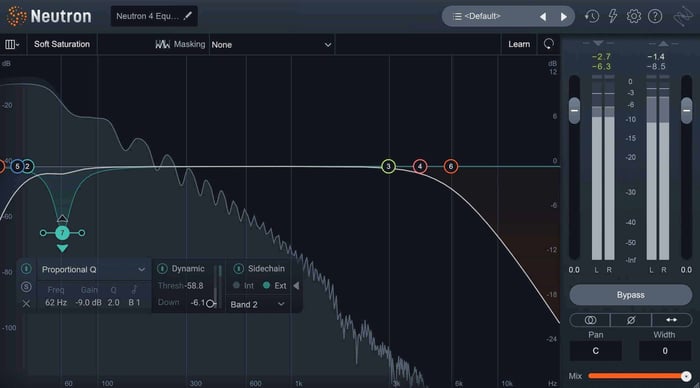Image resolution: width=700 pixels, height=388 pixels.
Task: Click the Q value 2.0
Action: click(113, 302)
